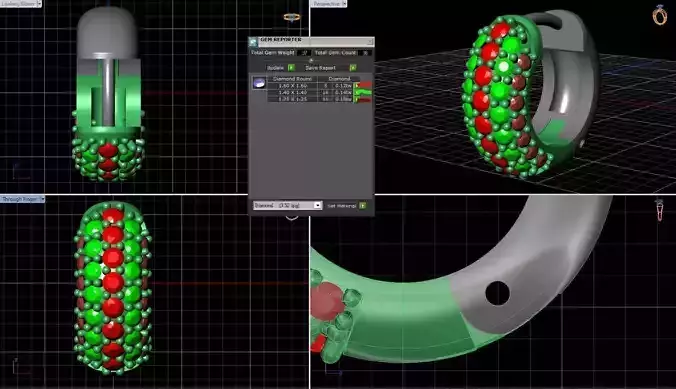Open the Through Finger viewport menu arrow
The width and height of the screenshot is (676, 389).
[x=42, y=199]
